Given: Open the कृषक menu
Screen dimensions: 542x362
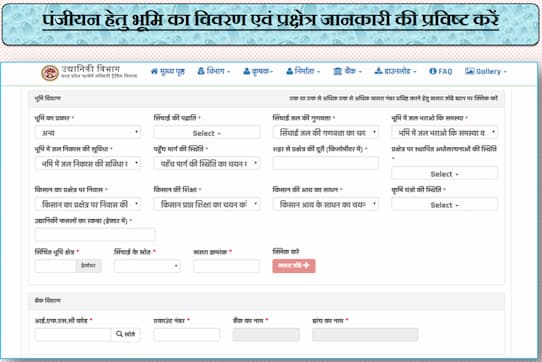Looking at the screenshot, I should 258,71.
